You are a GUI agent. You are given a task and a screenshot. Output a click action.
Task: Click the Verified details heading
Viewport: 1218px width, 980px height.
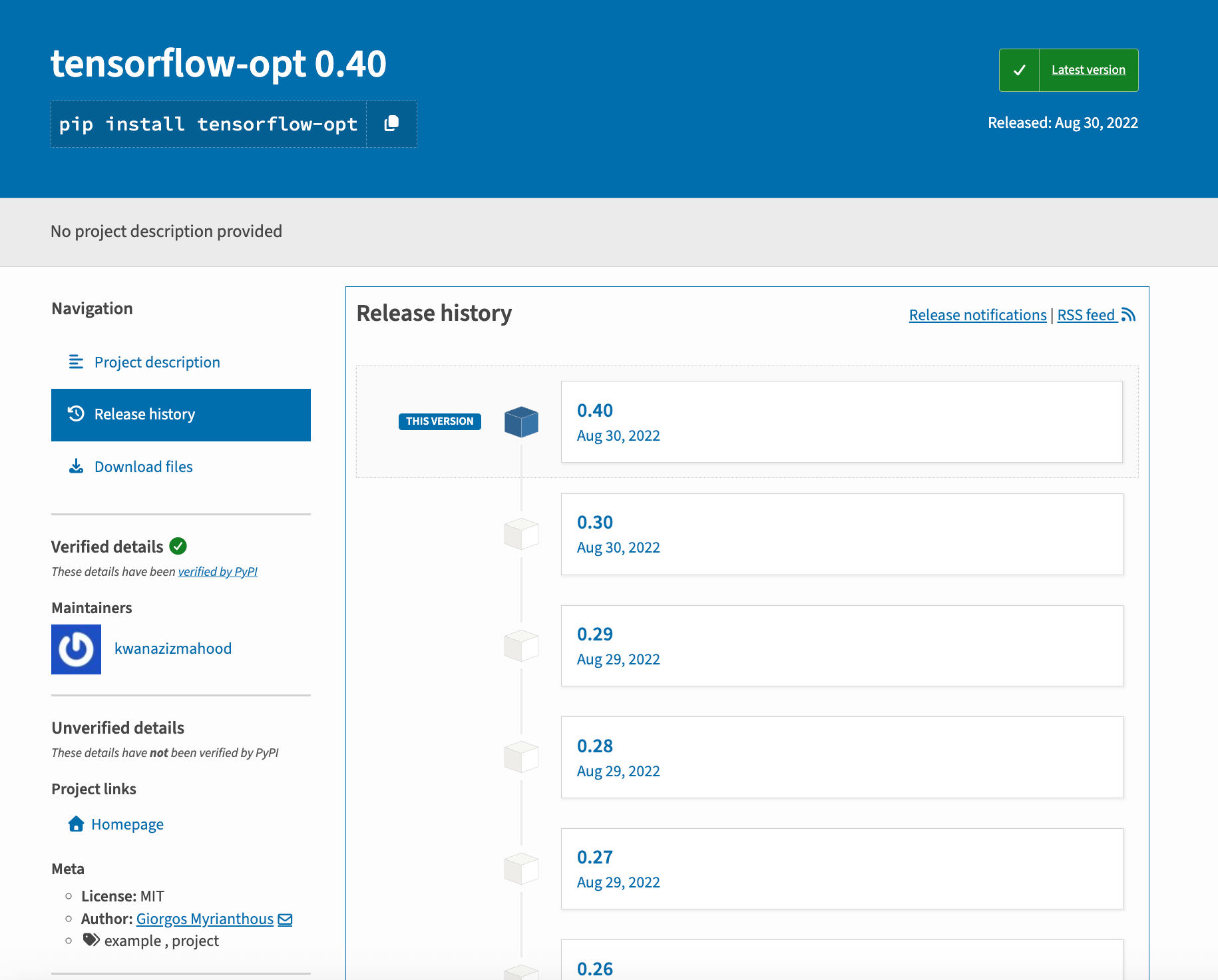pos(107,547)
